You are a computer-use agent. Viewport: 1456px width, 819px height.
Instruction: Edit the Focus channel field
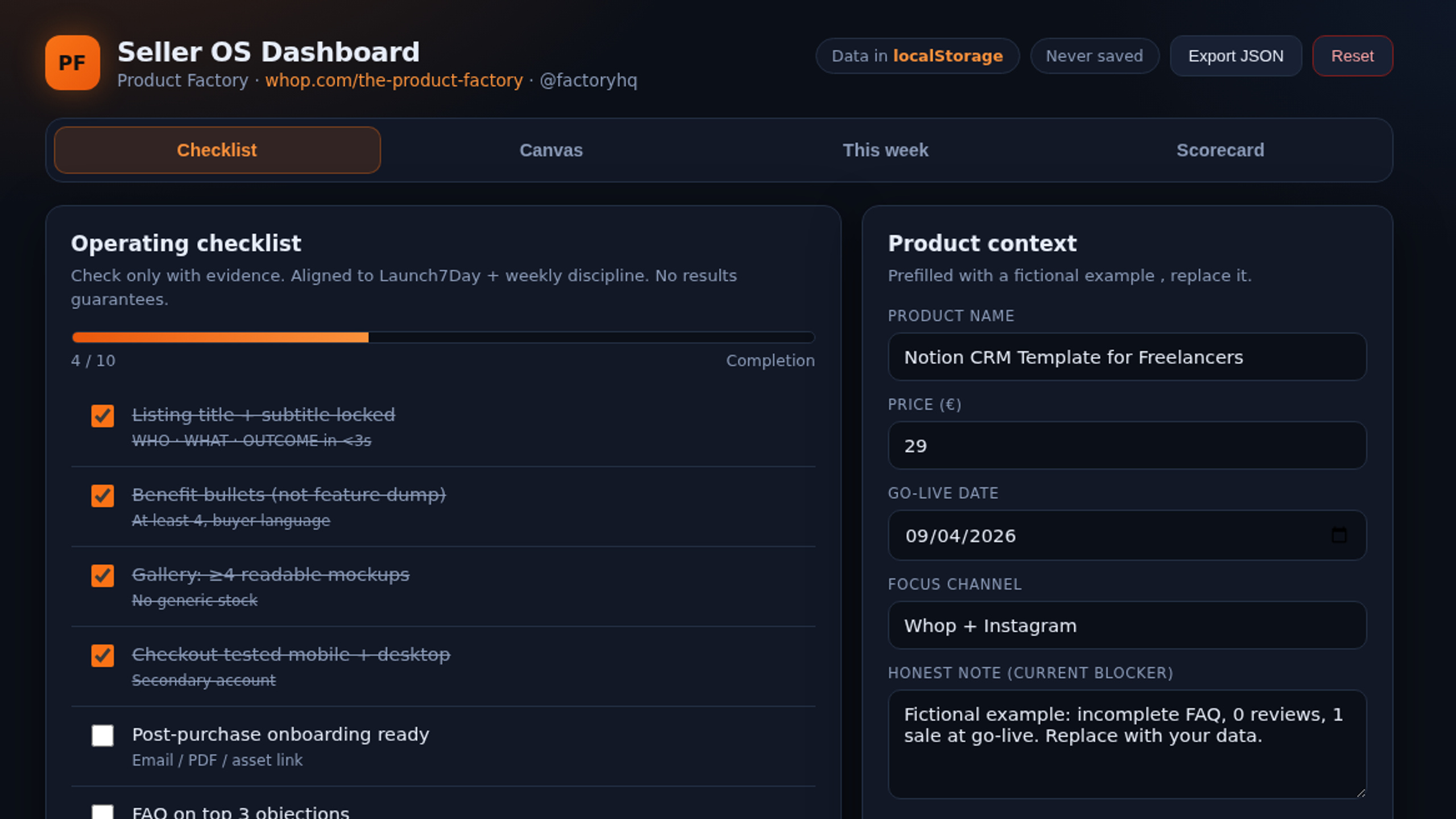(1127, 626)
